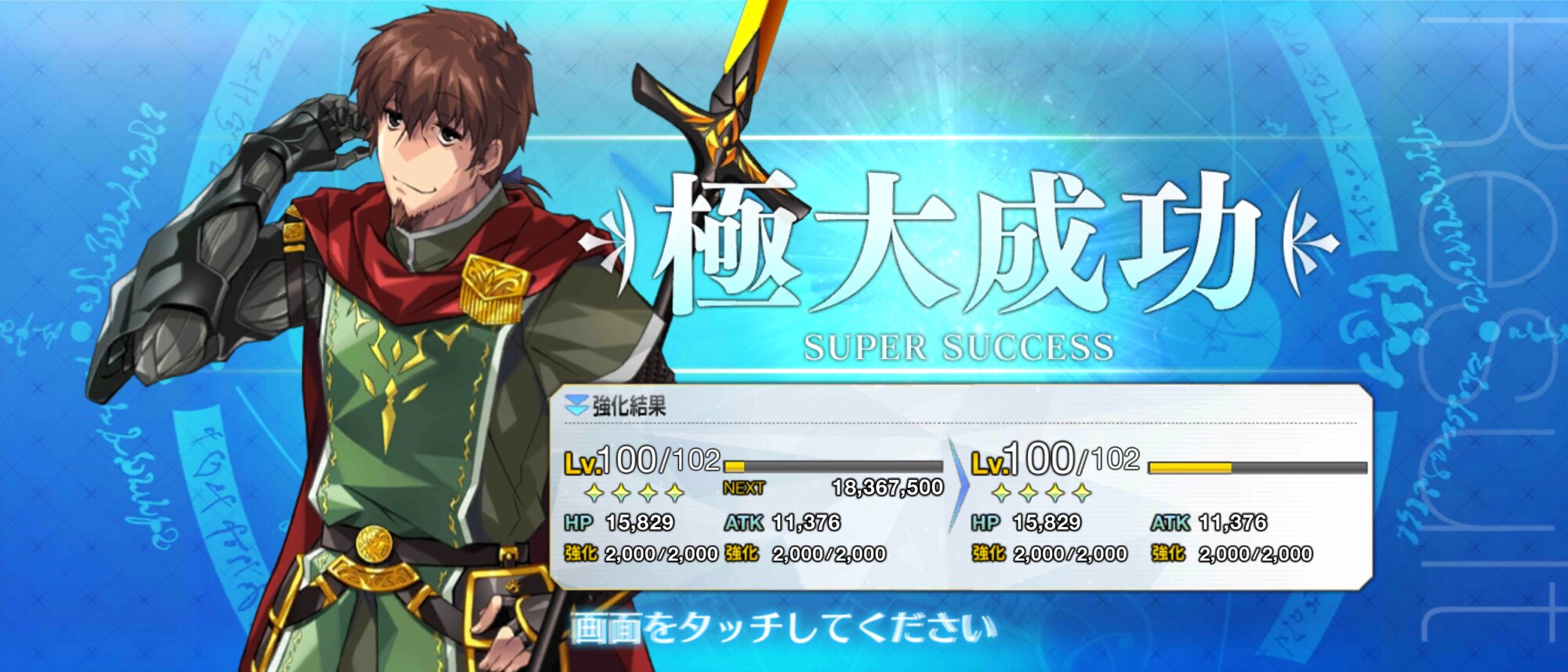Click the right panel rarity stars

tap(1042, 493)
